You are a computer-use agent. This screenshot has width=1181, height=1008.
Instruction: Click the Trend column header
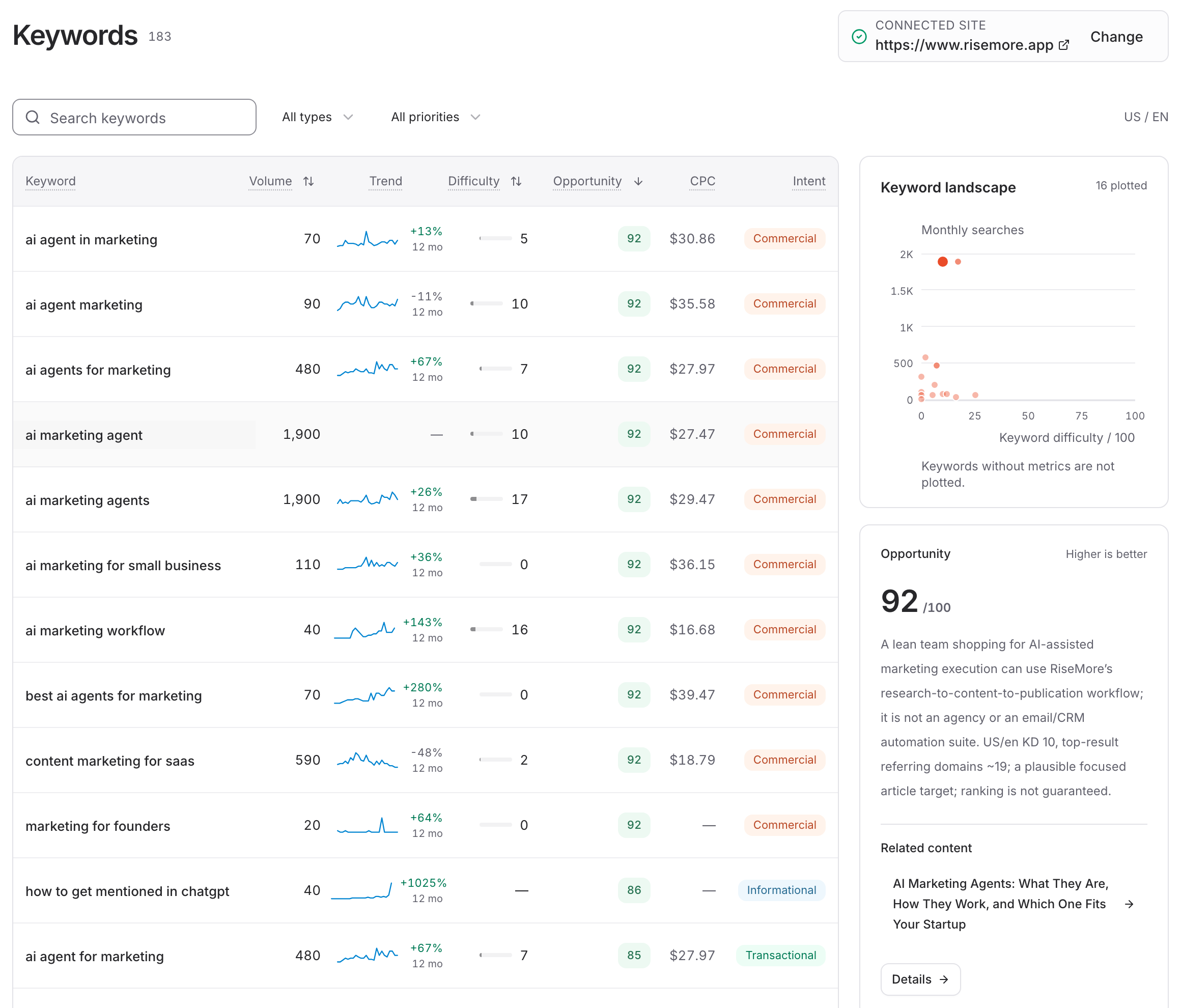(385, 181)
